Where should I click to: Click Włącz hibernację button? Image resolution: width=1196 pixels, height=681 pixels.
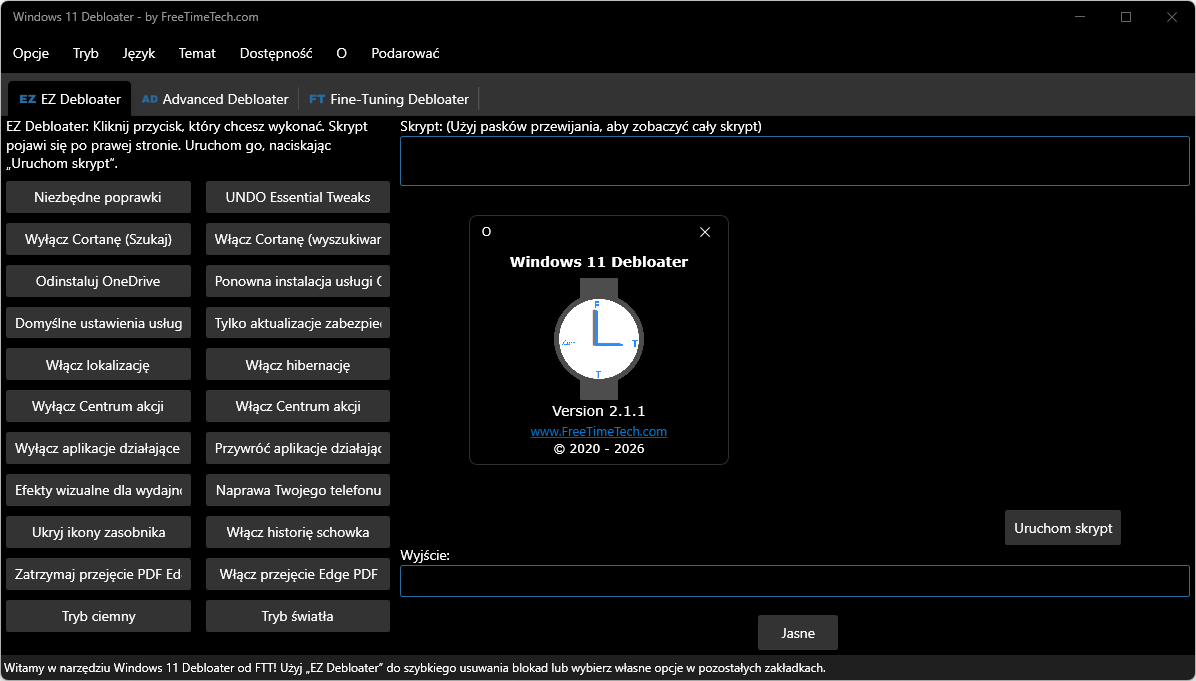(x=297, y=365)
